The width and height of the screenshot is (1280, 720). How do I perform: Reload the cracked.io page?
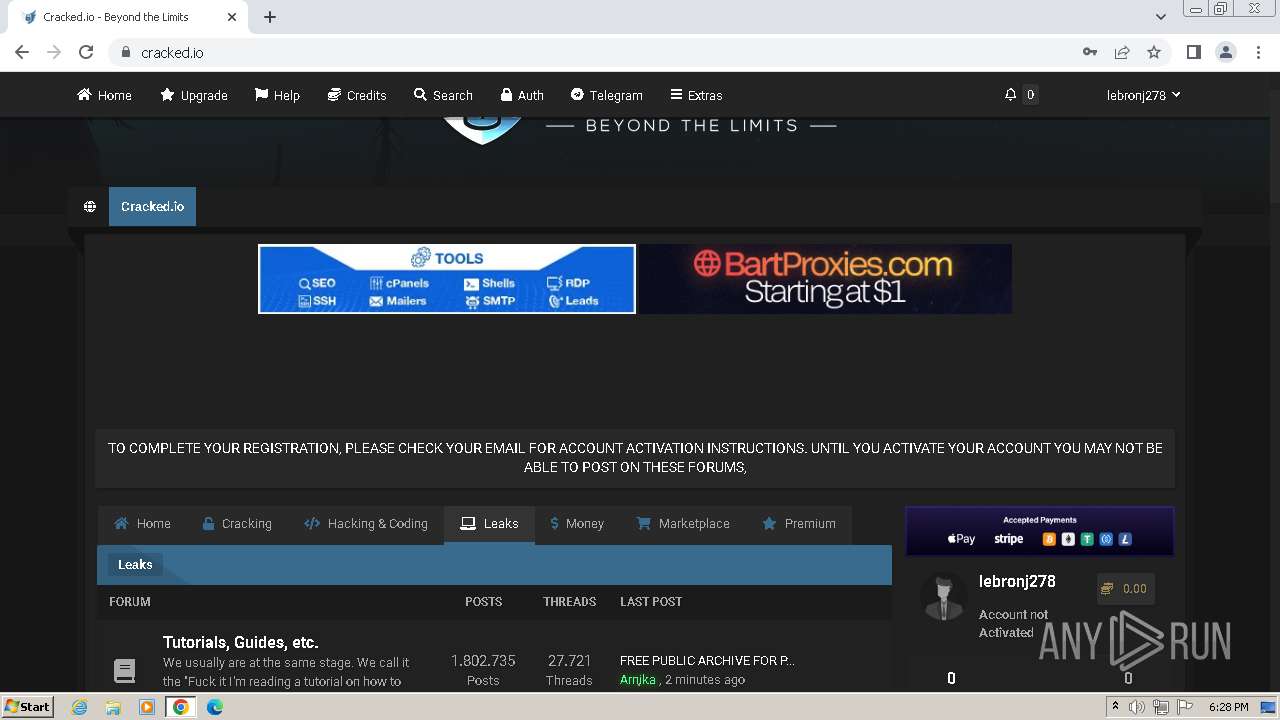click(86, 52)
